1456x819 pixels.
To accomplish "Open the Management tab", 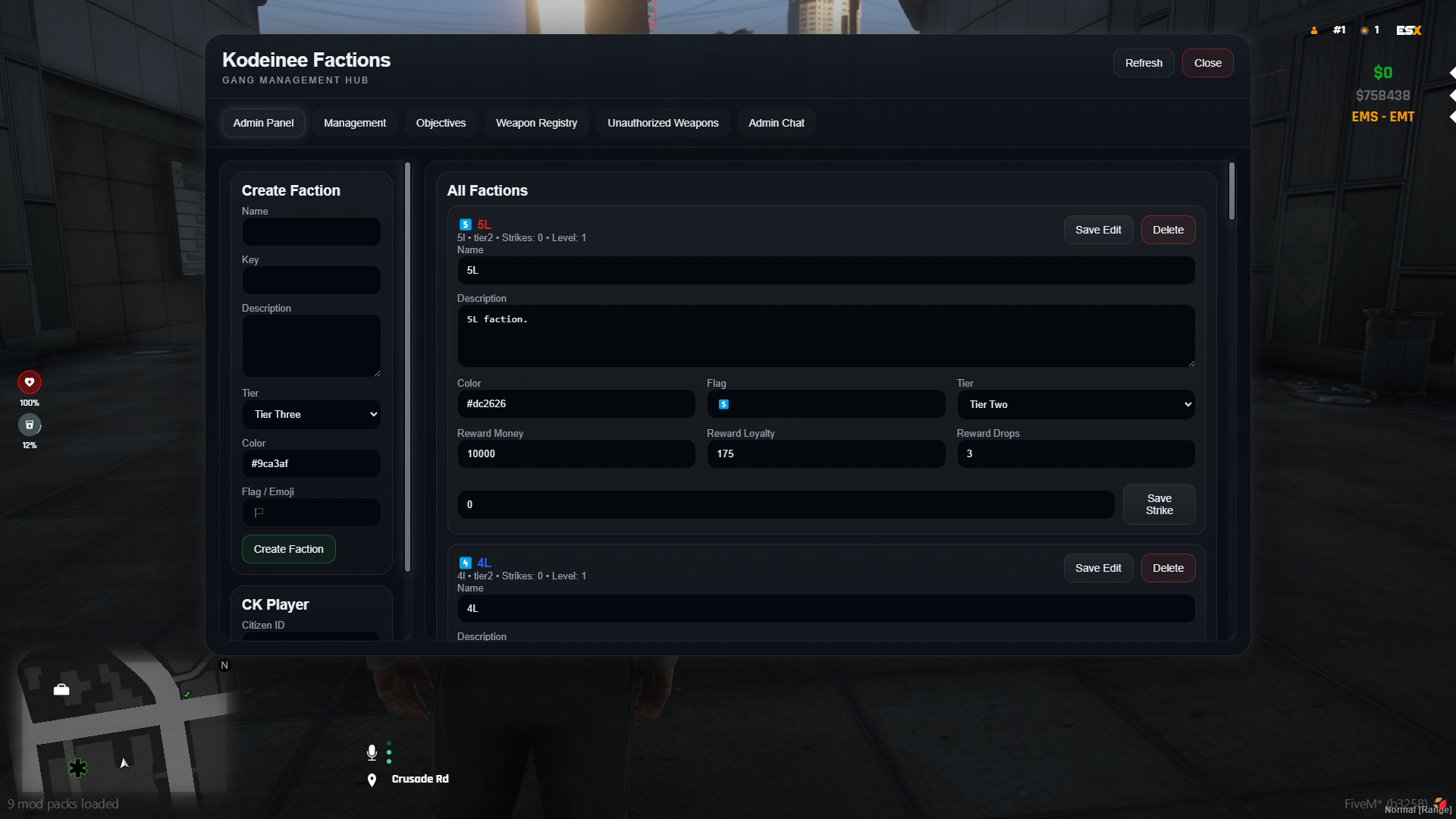I will [355, 123].
